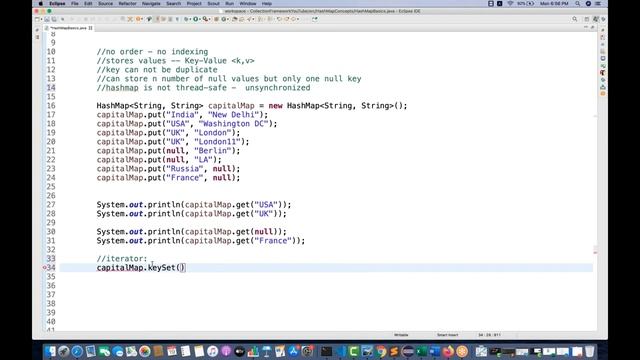Open the External Tools dropdown arrow
640x360 pixels.
click(209, 19)
